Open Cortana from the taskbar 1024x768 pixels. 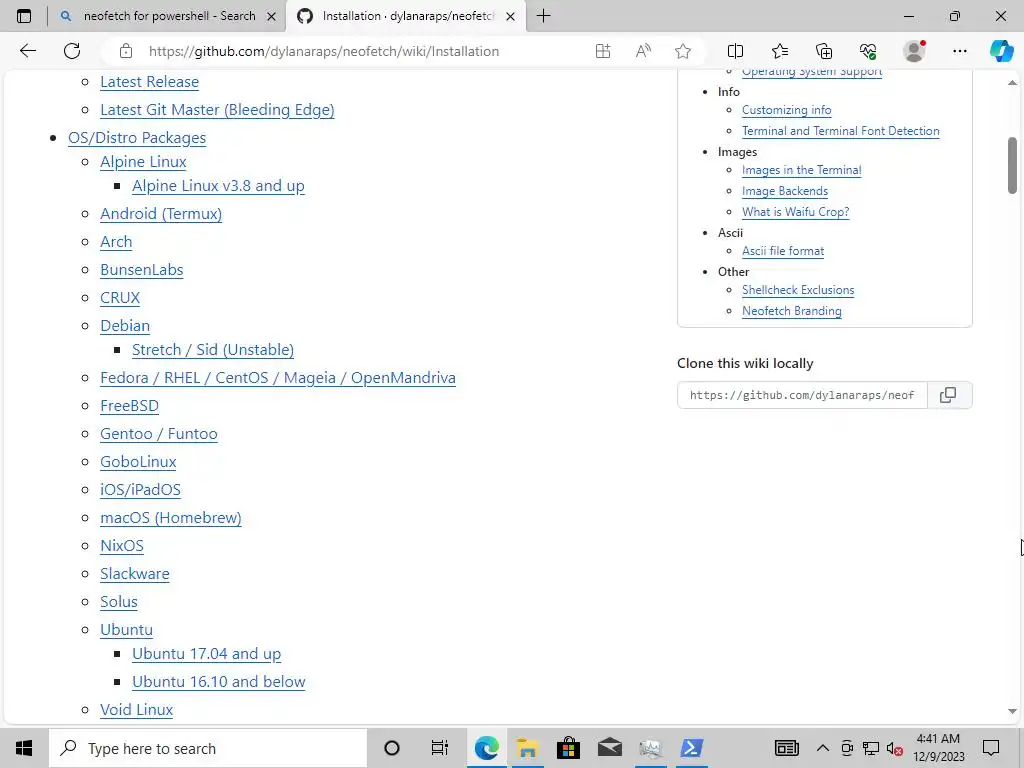pos(392,748)
